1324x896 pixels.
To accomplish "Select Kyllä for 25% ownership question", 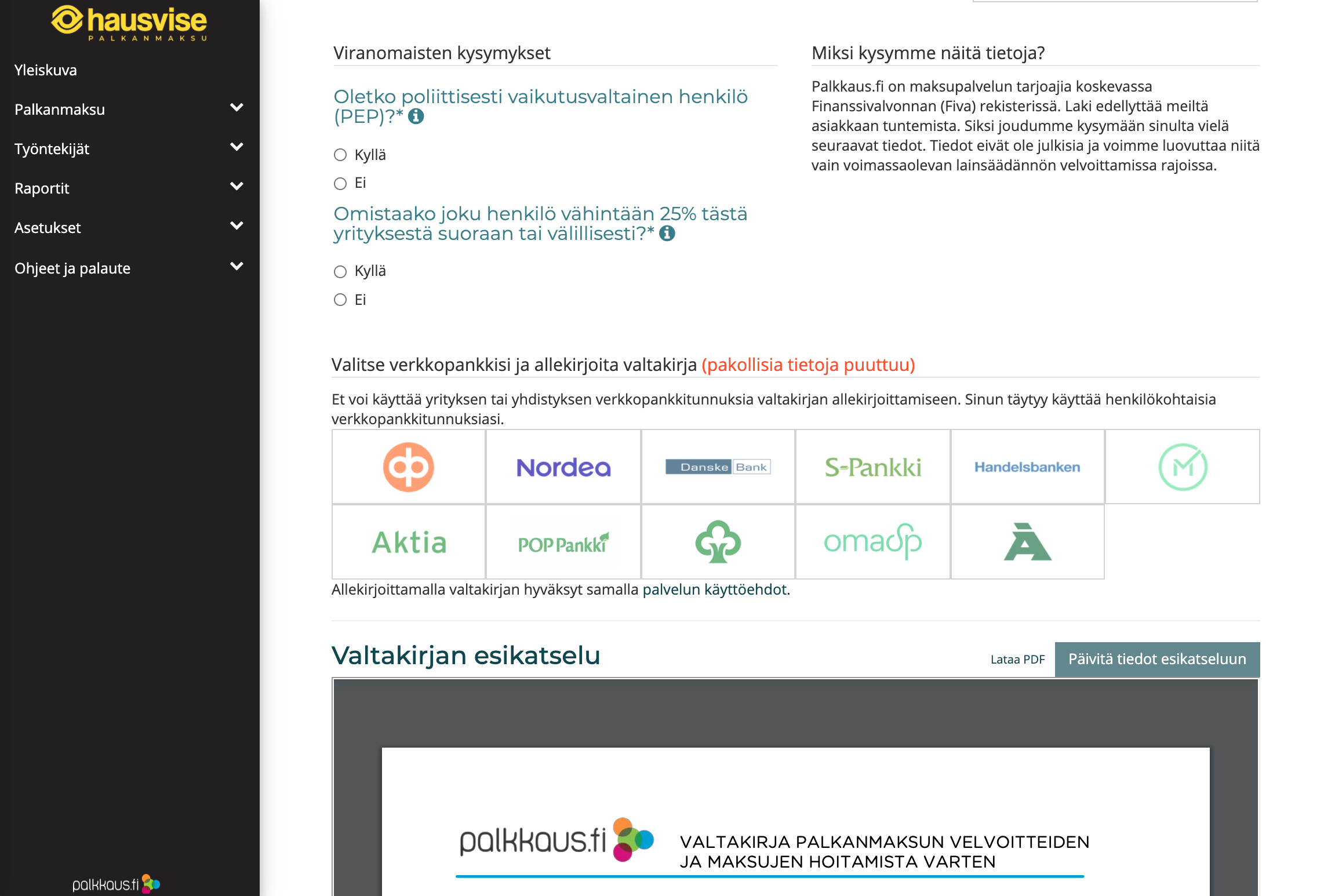I will [340, 272].
